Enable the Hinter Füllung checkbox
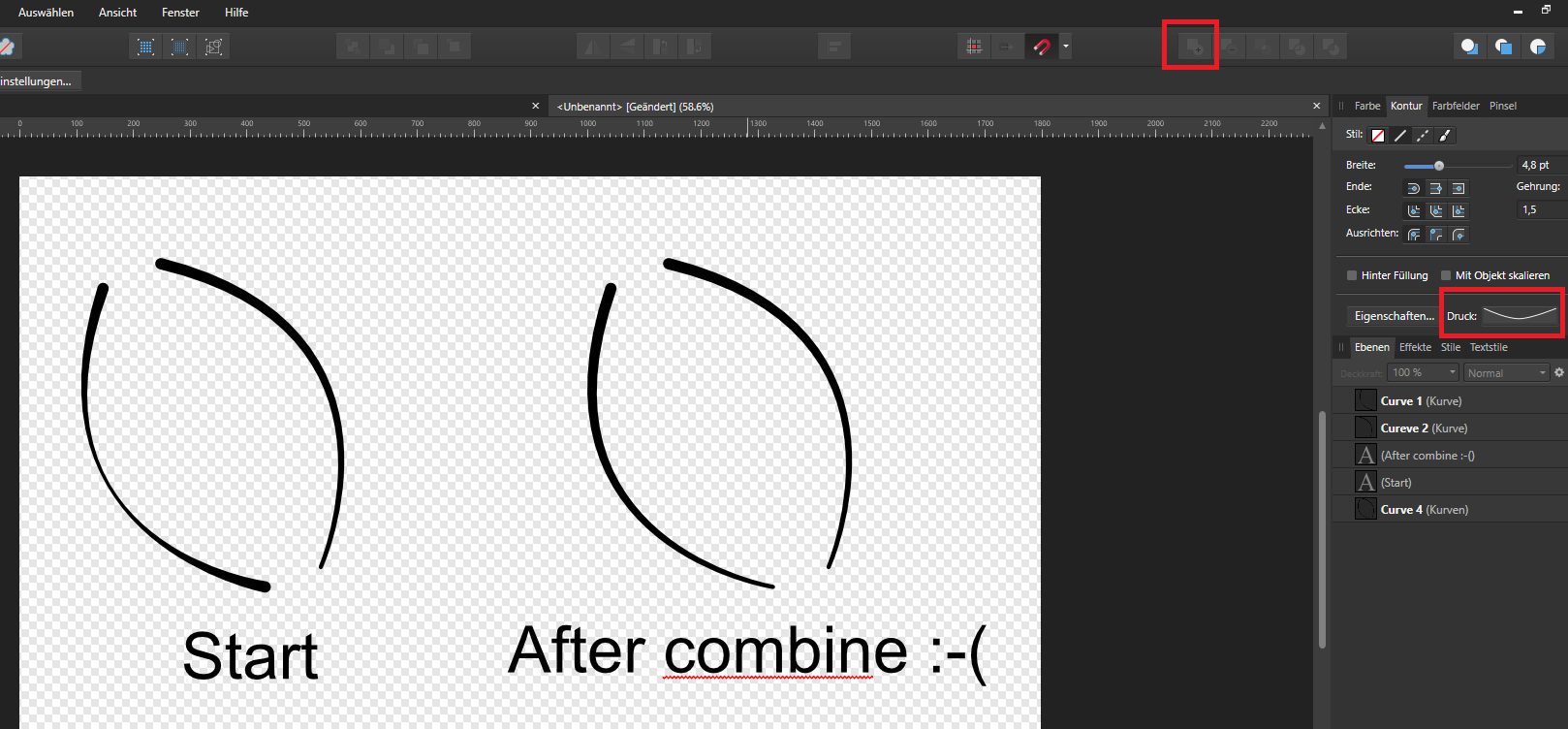 click(x=1352, y=275)
